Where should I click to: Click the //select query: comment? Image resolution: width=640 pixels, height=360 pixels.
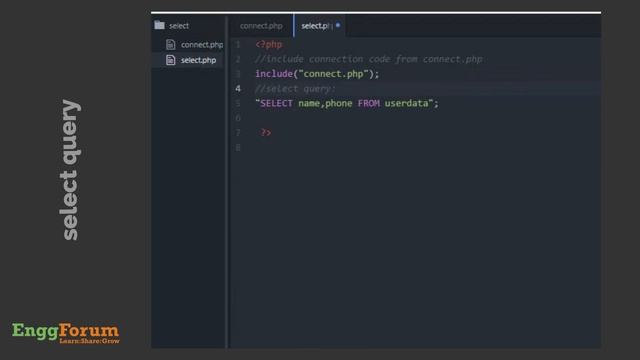tap(295, 89)
